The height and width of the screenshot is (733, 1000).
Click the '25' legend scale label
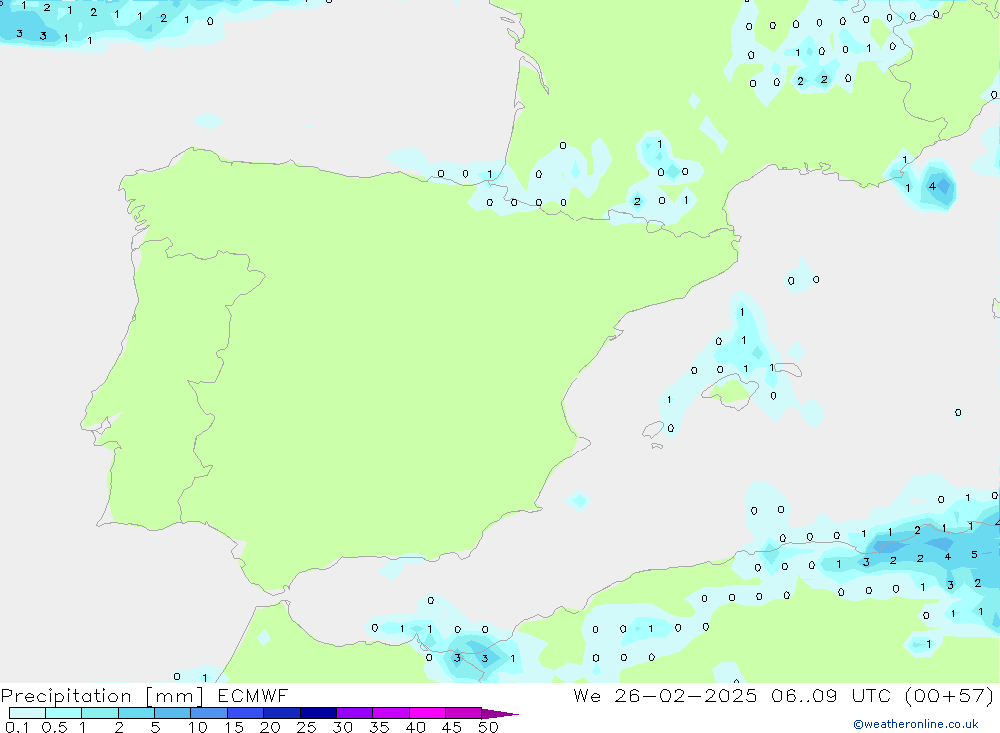[x=306, y=727]
